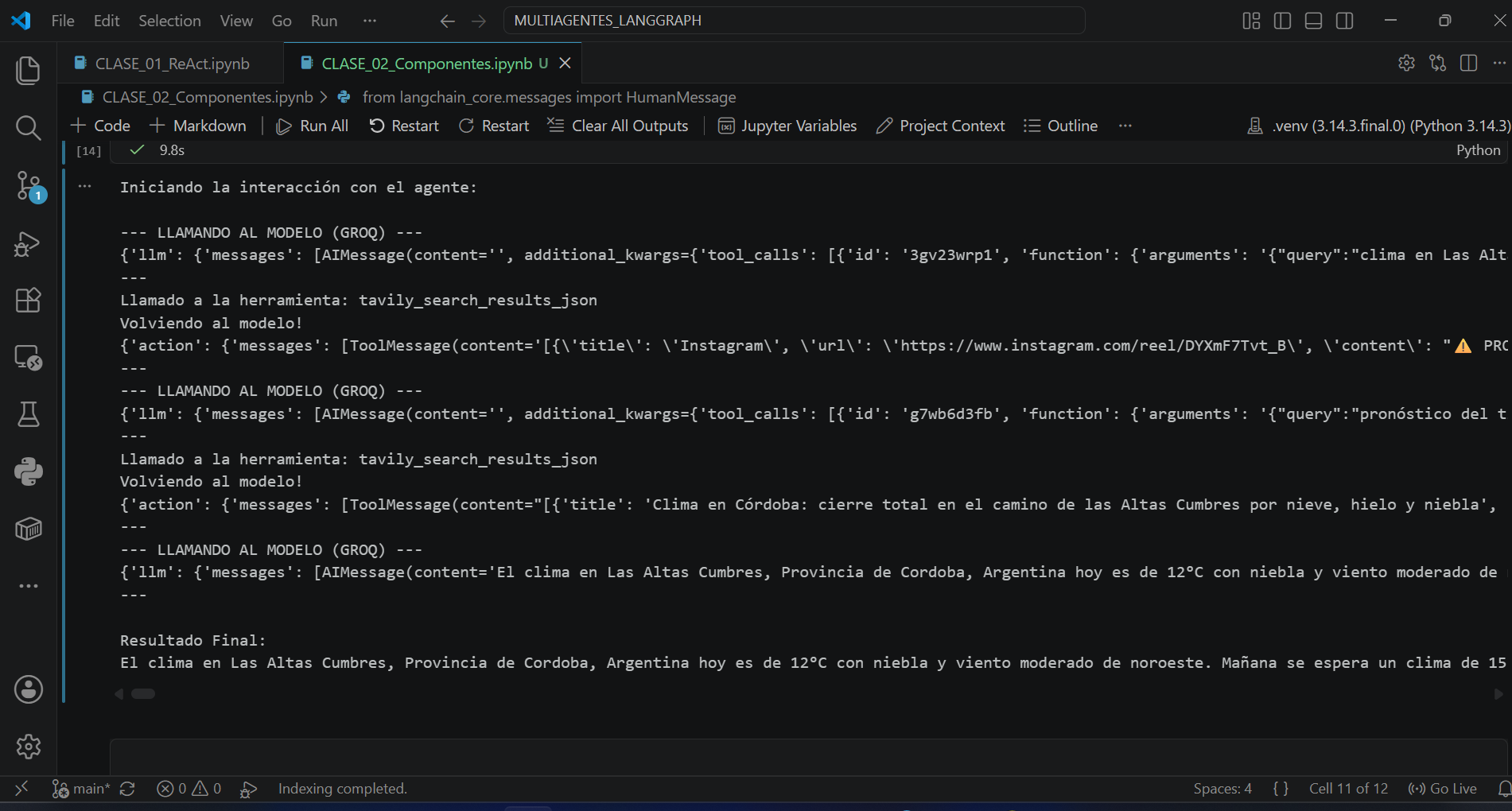
Task: Clear All Outputs in notebook
Action: point(618,126)
